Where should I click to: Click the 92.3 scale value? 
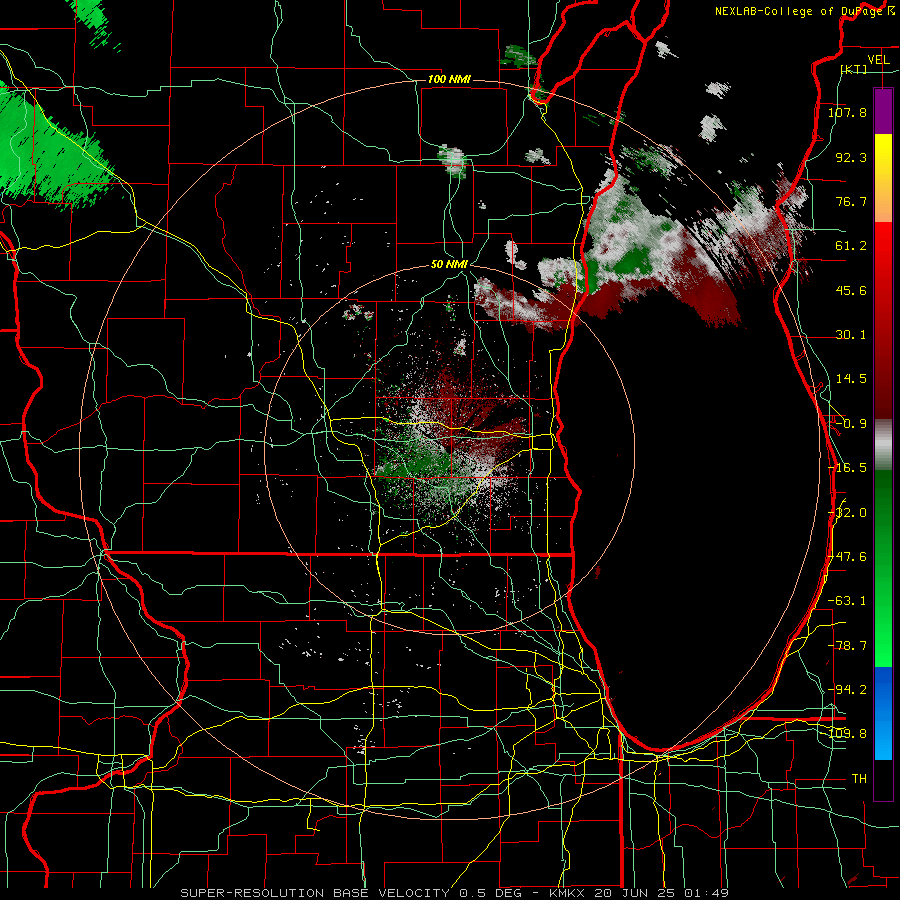coord(851,157)
